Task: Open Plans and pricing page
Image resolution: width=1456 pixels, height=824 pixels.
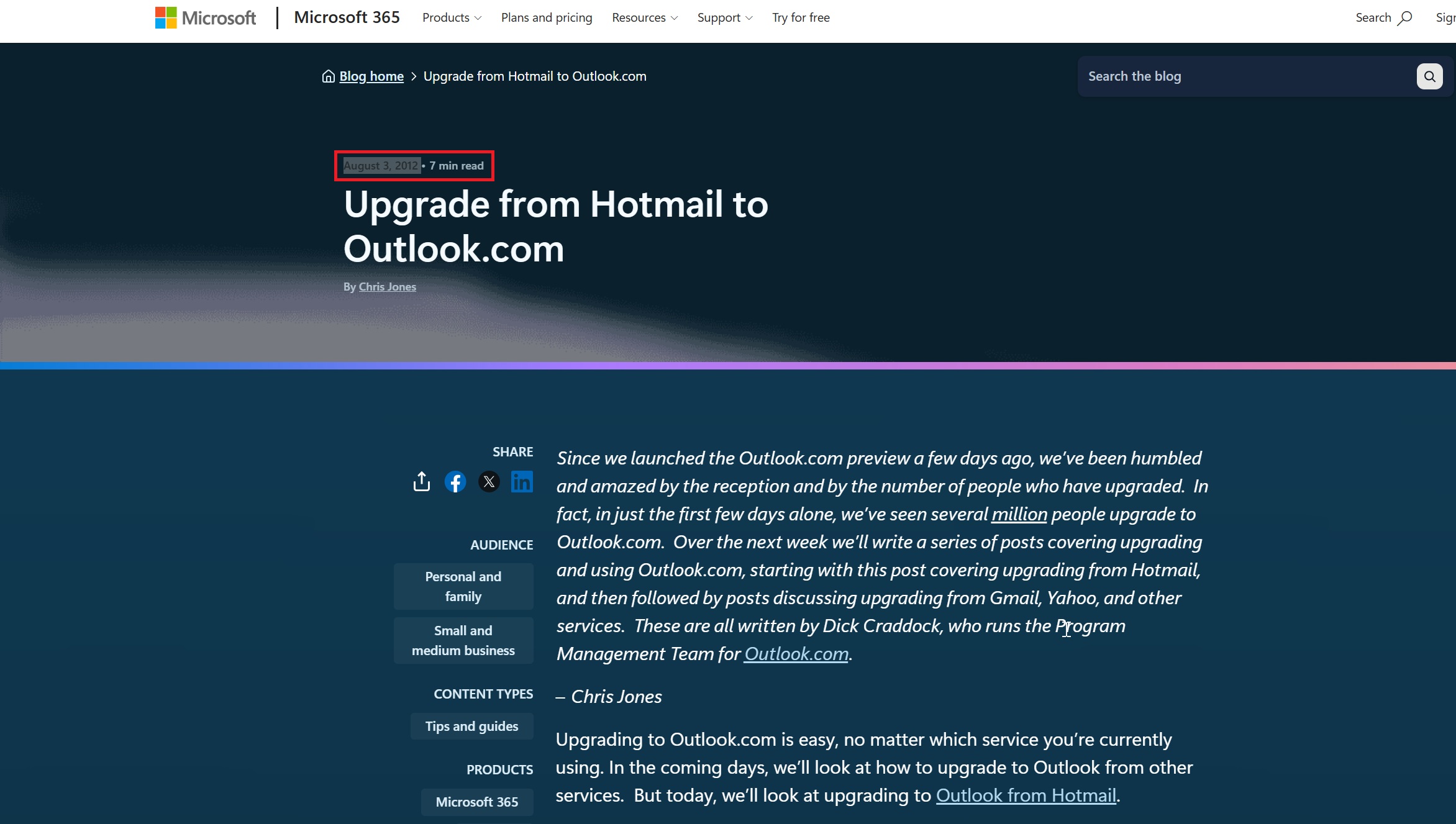Action: (x=547, y=17)
